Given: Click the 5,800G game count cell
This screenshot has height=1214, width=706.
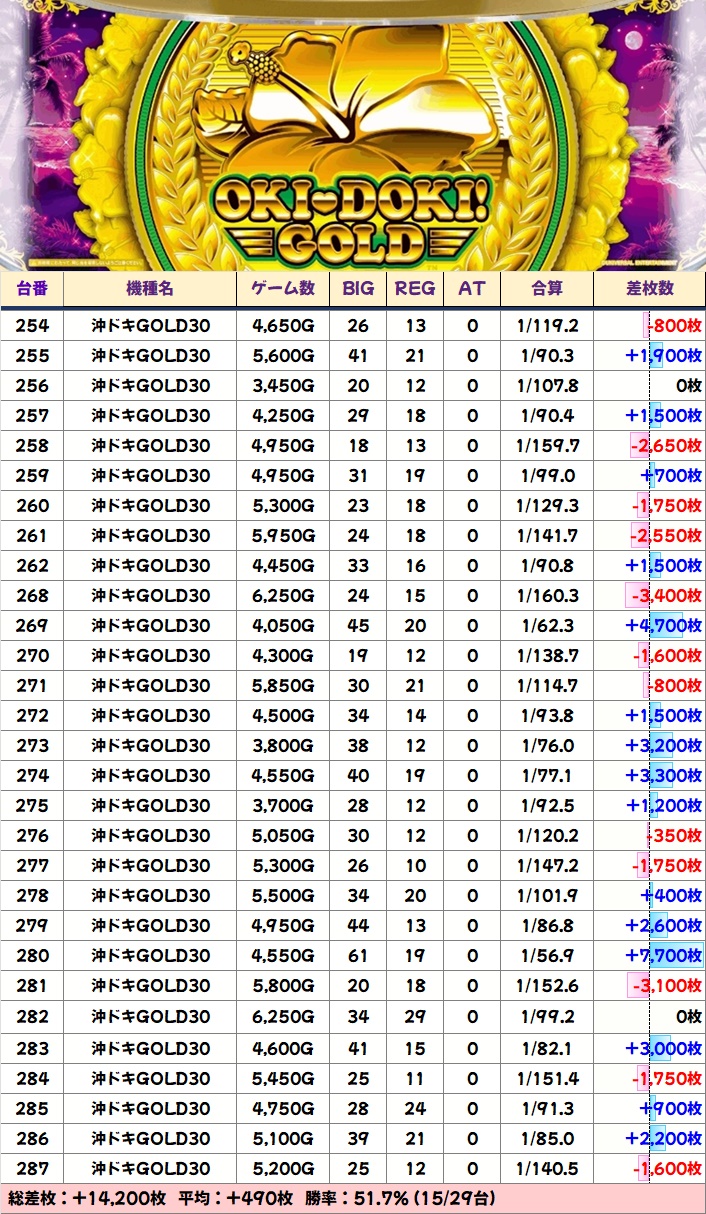Looking at the screenshot, I should click(x=283, y=986).
